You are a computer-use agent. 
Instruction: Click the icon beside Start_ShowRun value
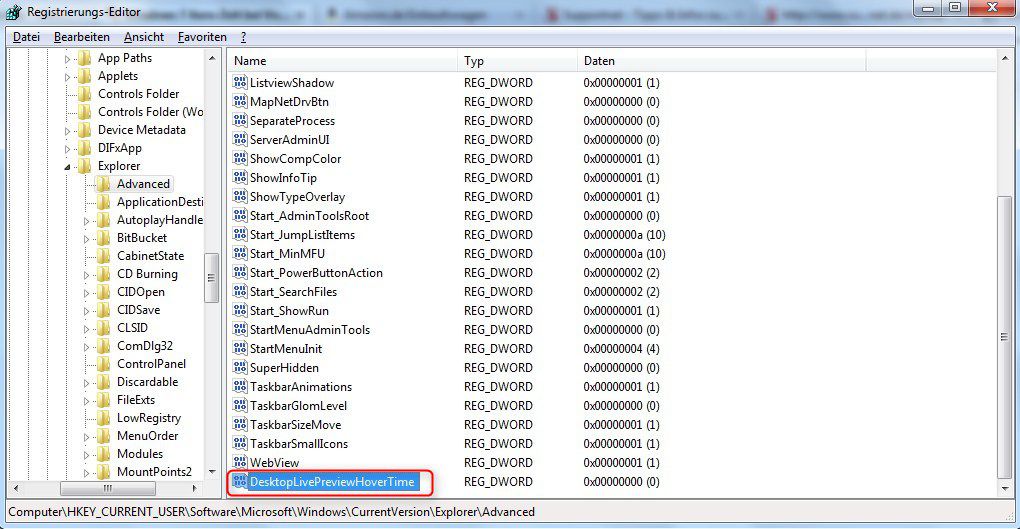[240, 311]
